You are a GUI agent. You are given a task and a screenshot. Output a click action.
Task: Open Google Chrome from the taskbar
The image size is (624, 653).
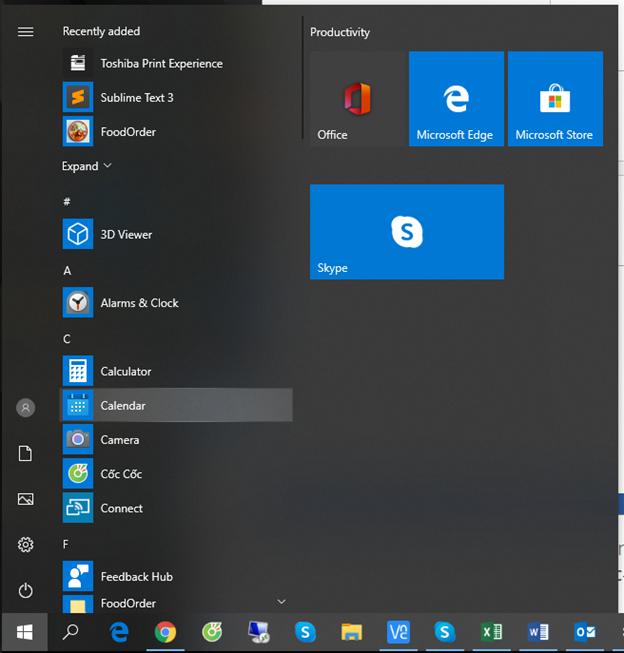[x=165, y=632]
